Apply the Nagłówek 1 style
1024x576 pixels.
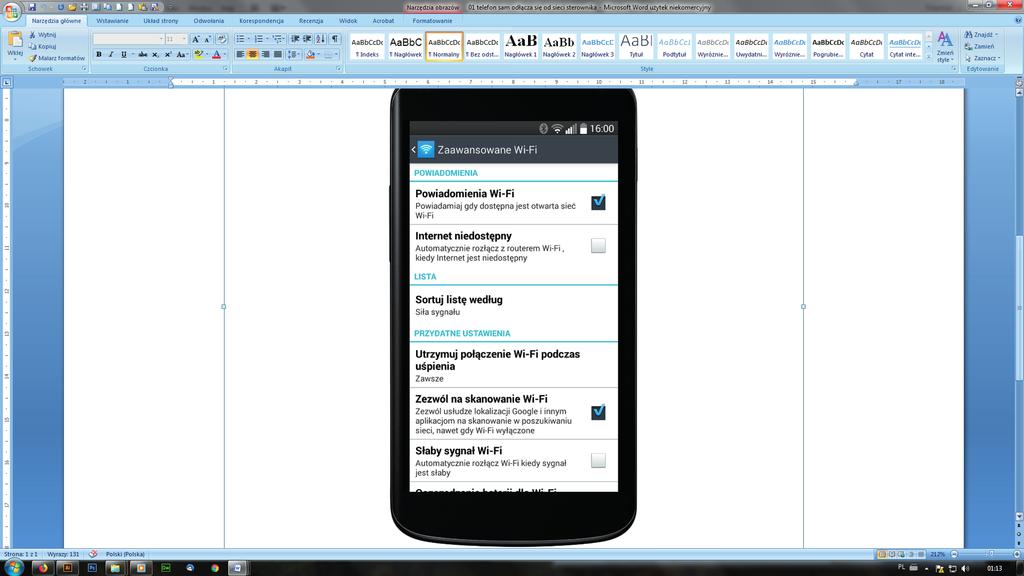pos(520,46)
